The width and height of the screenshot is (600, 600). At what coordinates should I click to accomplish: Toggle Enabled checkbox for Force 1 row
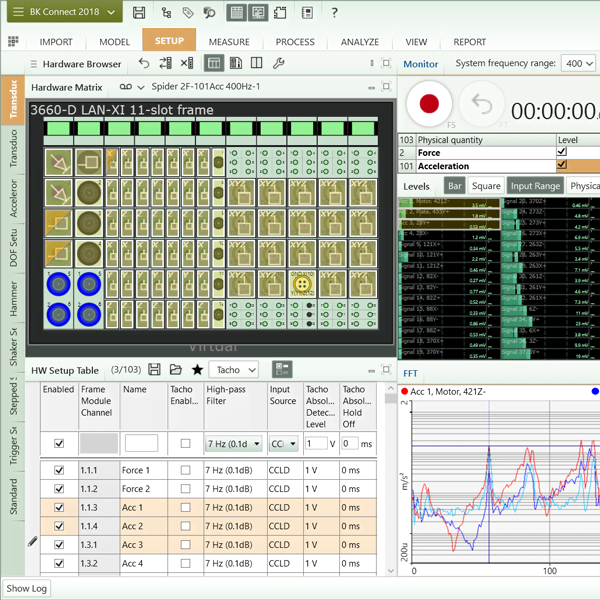click(x=59, y=470)
